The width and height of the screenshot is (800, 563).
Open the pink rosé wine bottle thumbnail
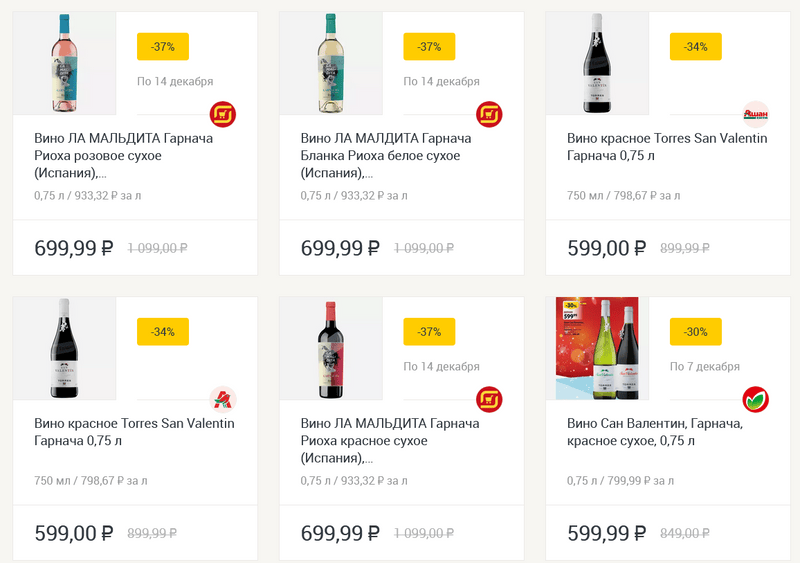click(65, 64)
